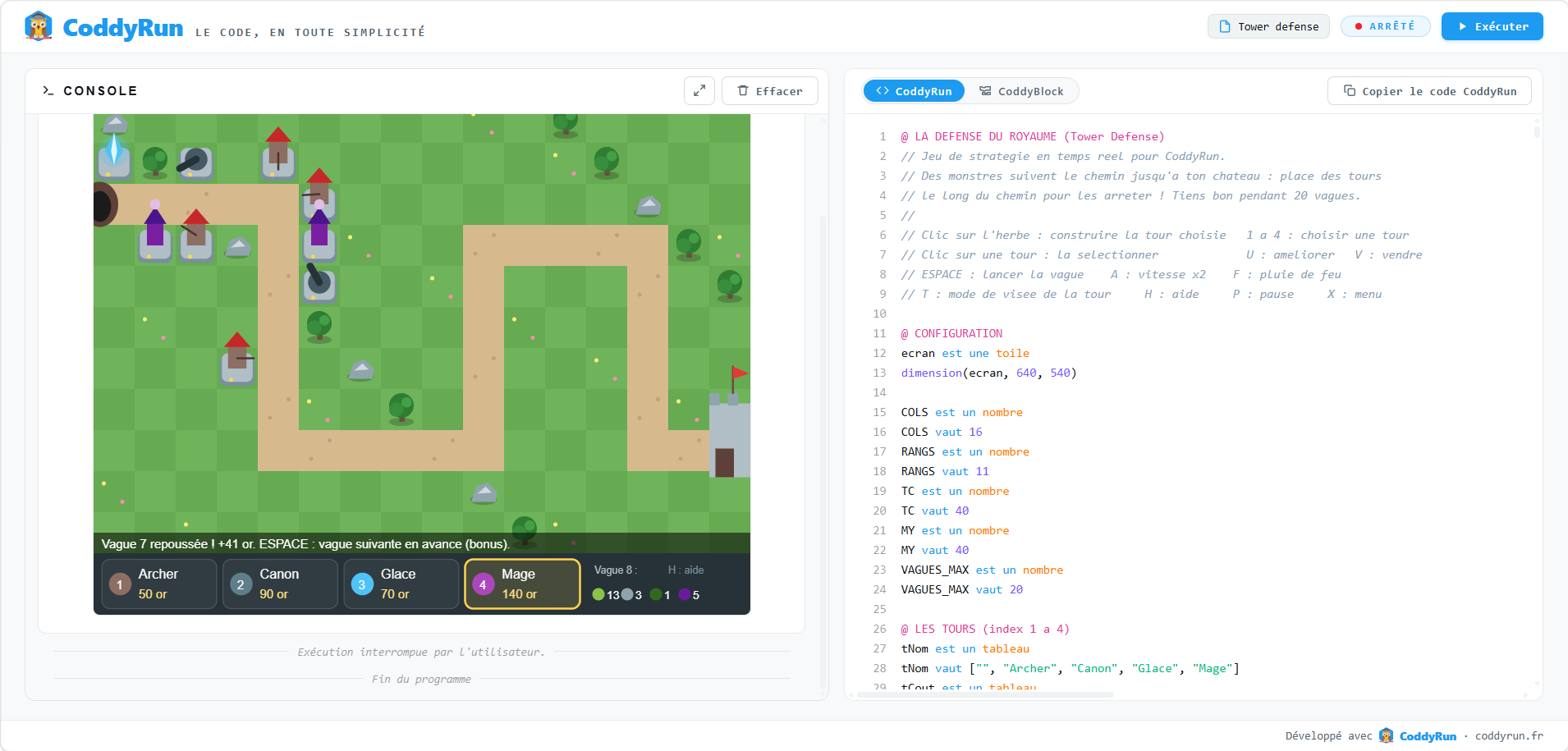Image resolution: width=1568 pixels, height=751 pixels.
Task: Click line 28 tNom tableau definition
Action: click(x=1070, y=668)
